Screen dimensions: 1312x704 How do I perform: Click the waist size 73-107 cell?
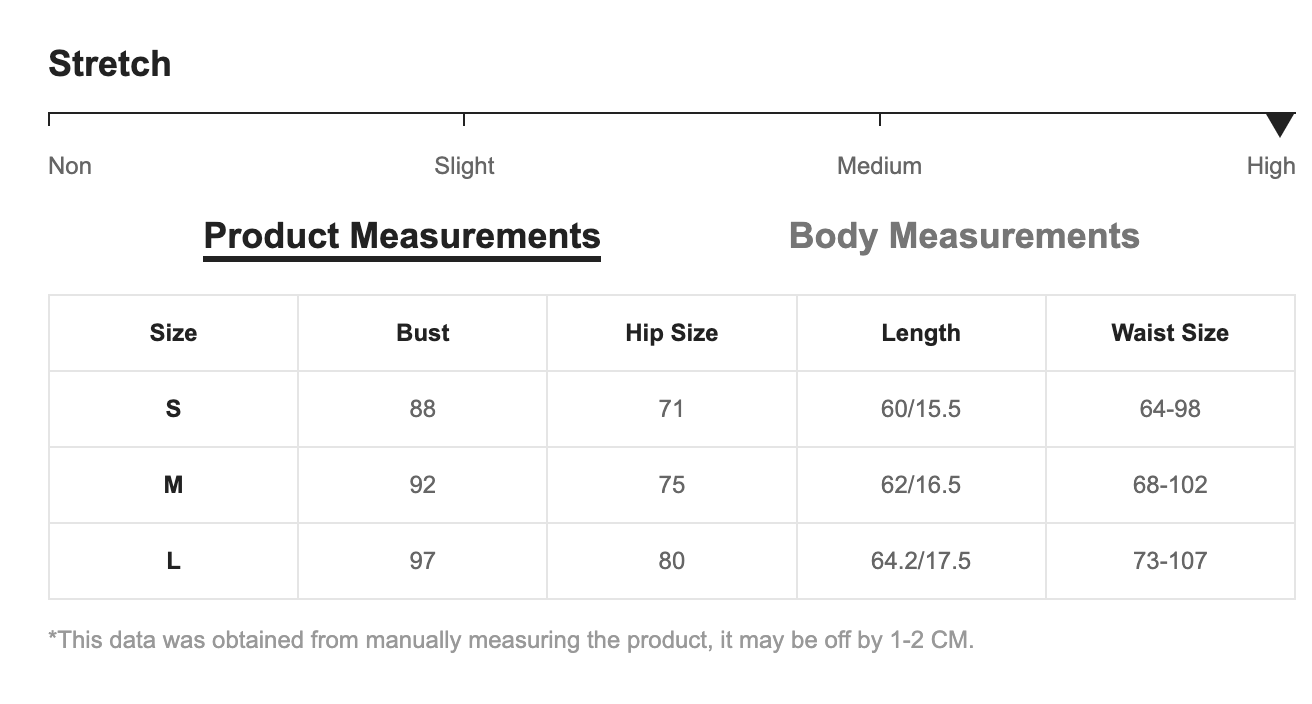pyautogui.click(x=1170, y=561)
